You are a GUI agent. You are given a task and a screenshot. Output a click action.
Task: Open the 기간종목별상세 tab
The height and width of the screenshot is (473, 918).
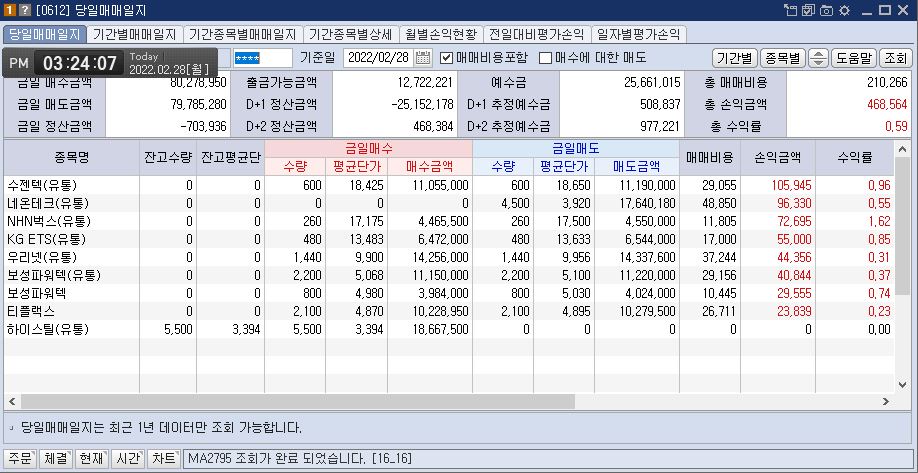352,35
